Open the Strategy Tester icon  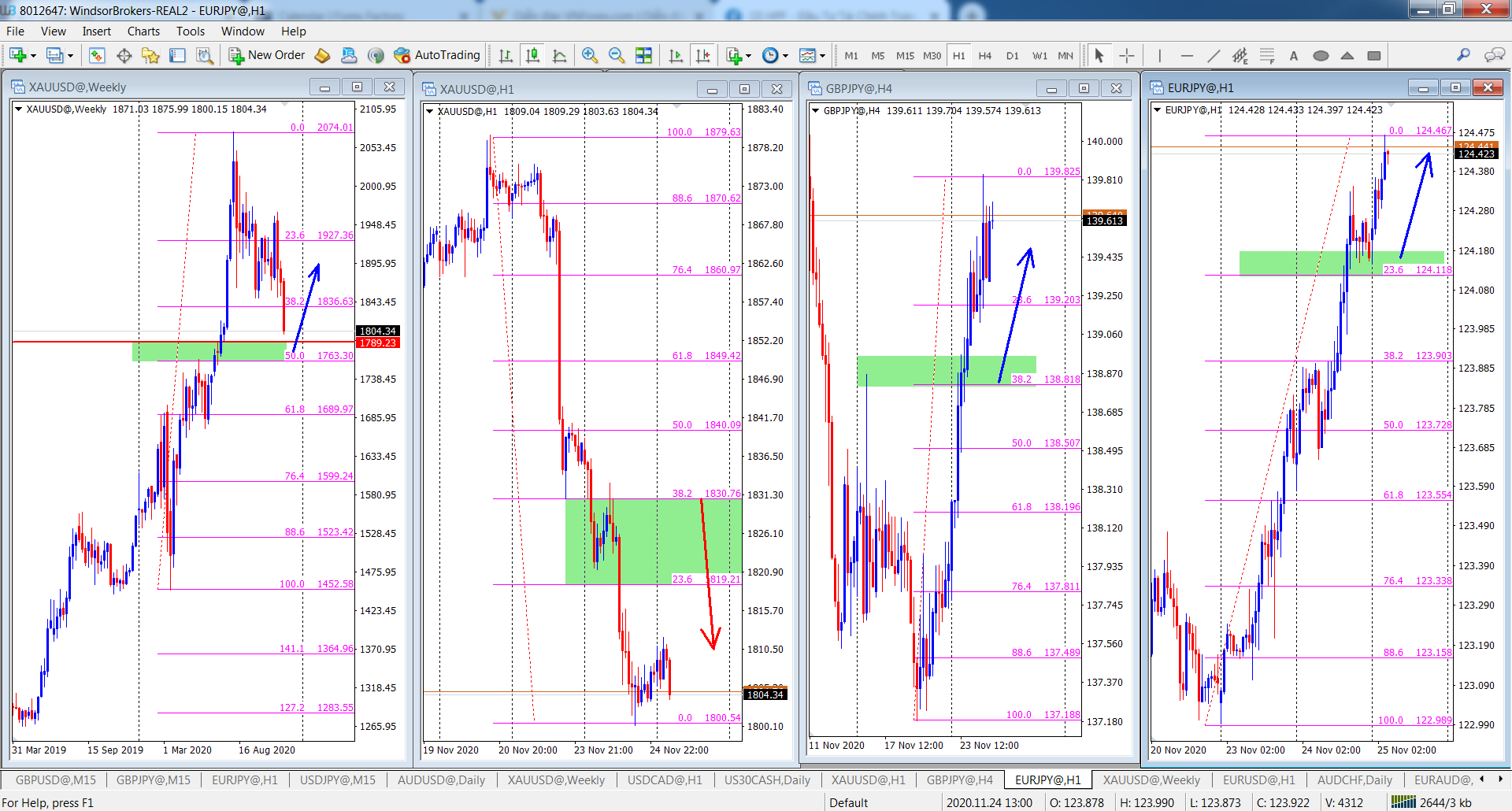coord(204,55)
